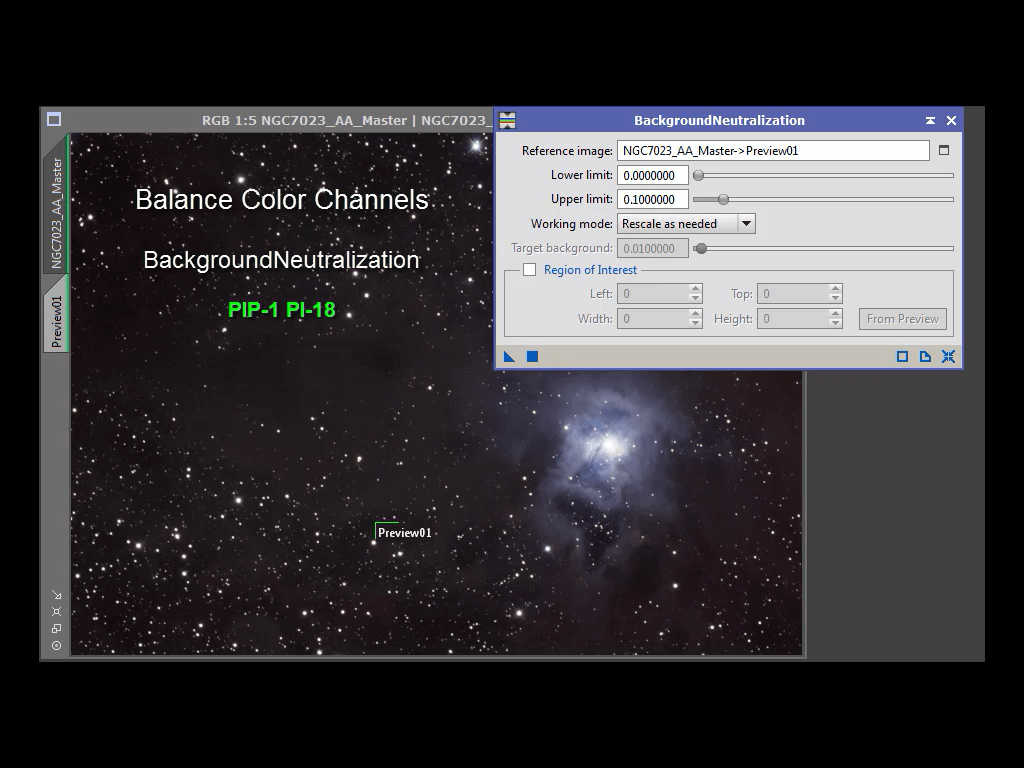1024x768 pixels.
Task: Click the fit view icon in image sidebar
Action: [56, 611]
